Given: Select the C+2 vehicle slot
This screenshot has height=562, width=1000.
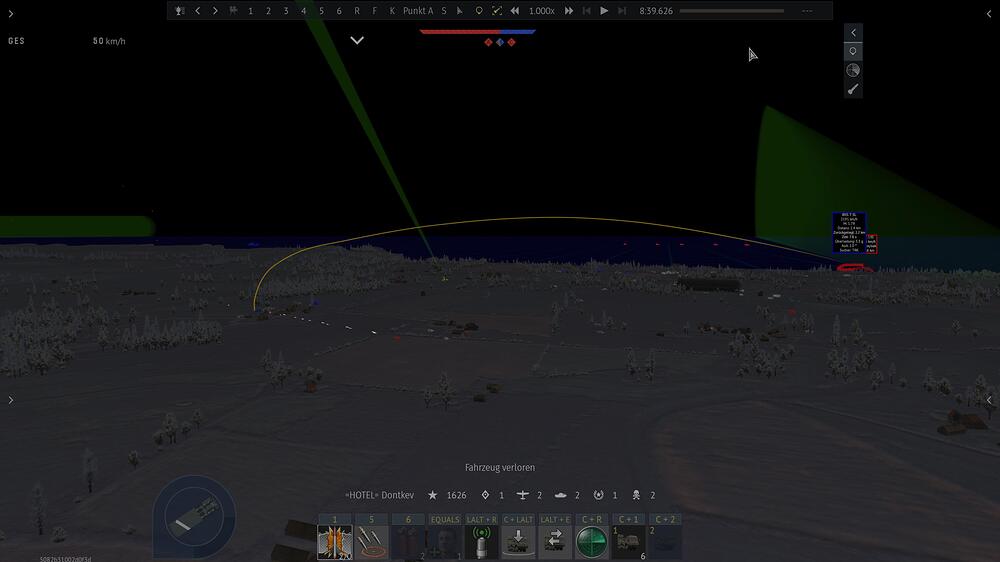Looking at the screenshot, I should coord(665,542).
